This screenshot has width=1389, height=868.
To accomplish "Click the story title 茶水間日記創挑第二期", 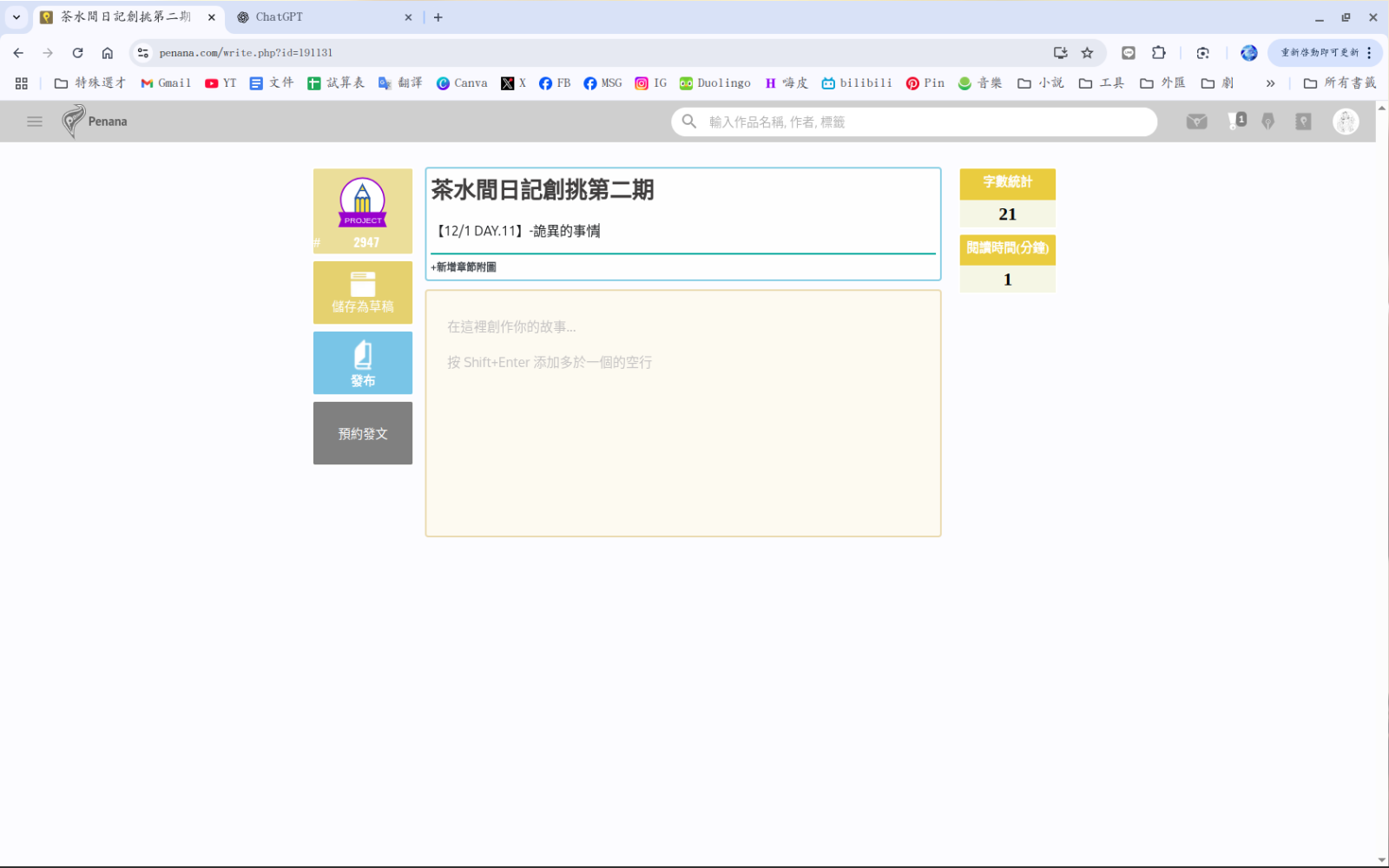I will click(543, 189).
